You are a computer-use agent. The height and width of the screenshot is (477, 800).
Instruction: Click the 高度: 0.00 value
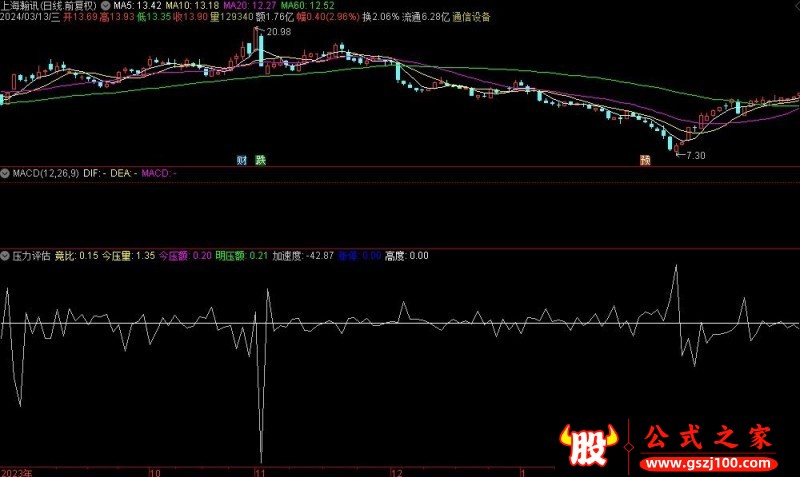[407, 256]
